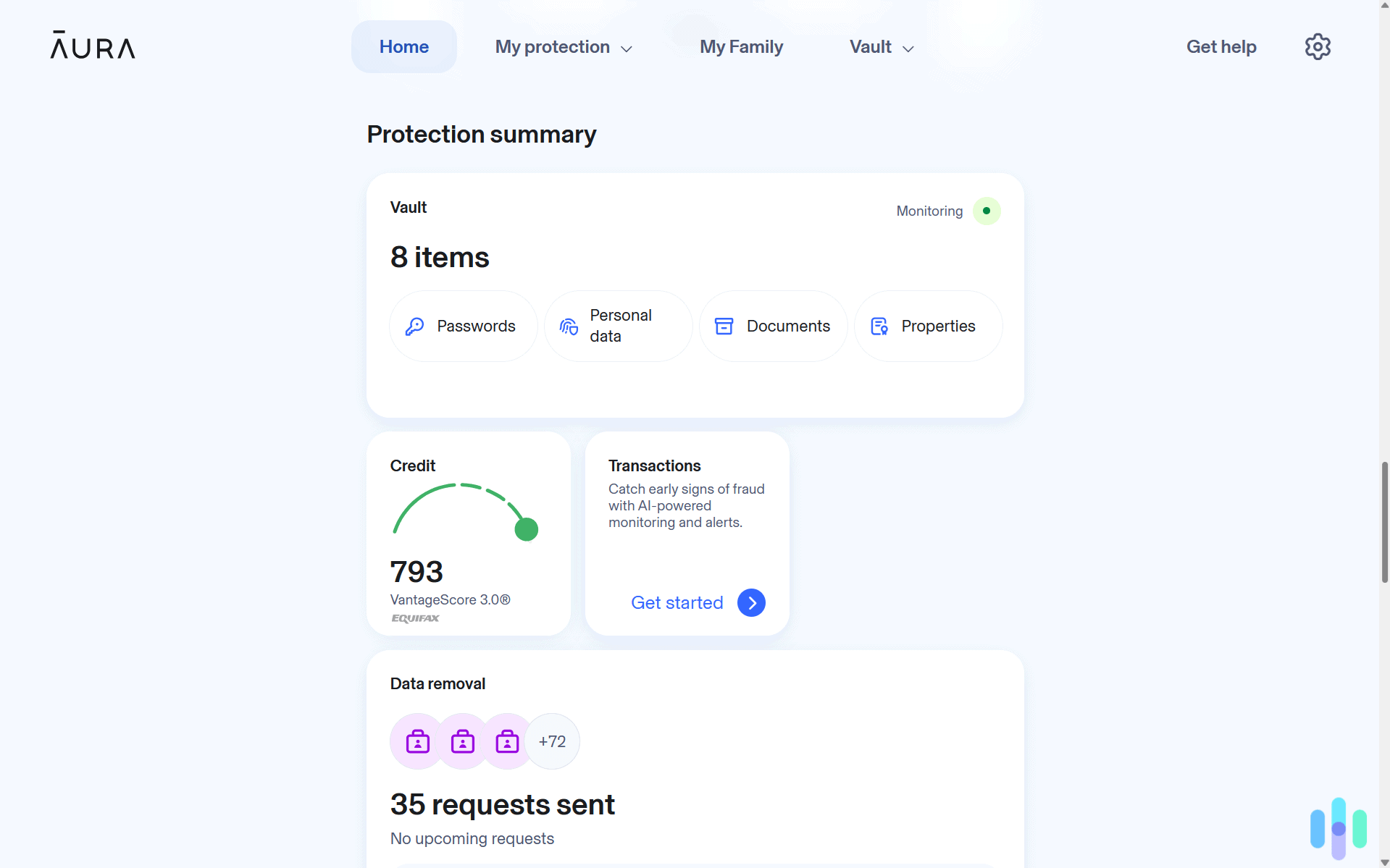Open Personal data in the Vault
Viewport: 1390px width, 868px height.
tap(618, 326)
